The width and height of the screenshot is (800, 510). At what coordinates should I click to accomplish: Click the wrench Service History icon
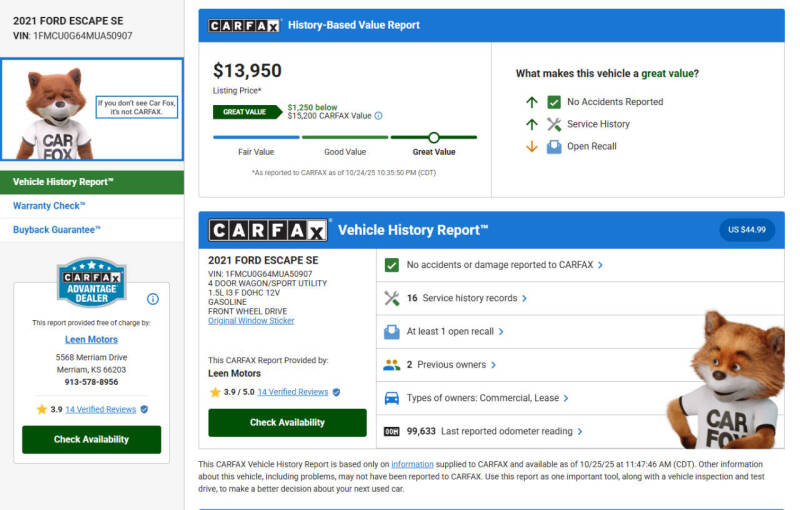click(x=554, y=124)
